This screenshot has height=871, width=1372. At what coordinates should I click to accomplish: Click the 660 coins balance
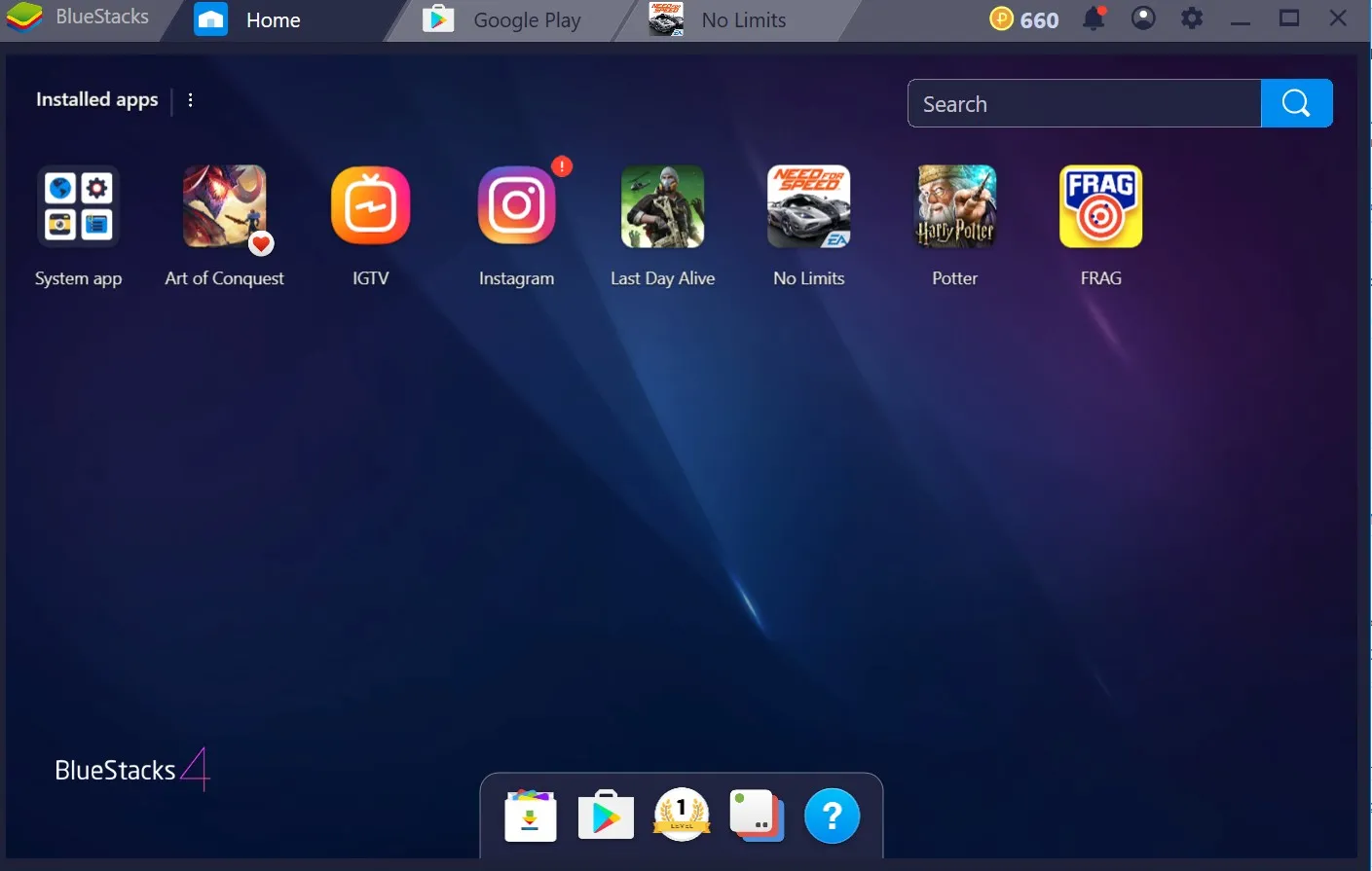tap(1039, 19)
